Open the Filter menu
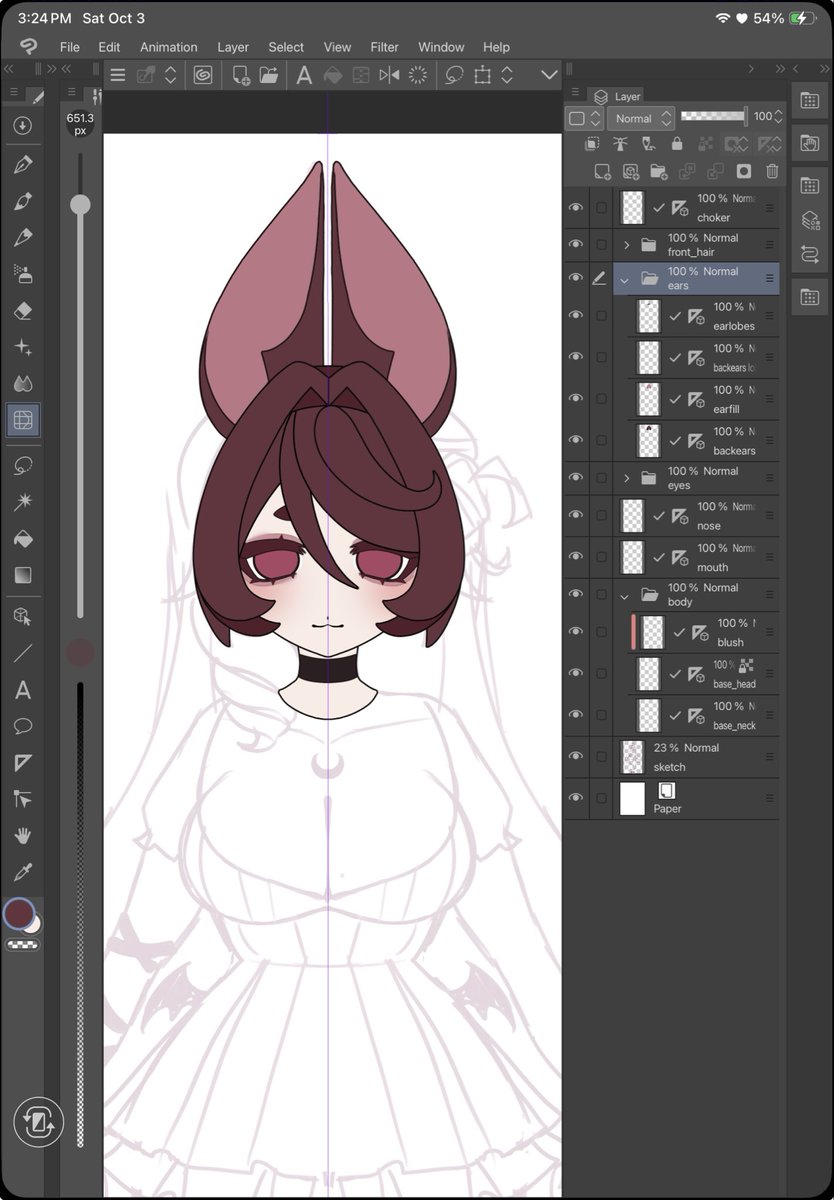The image size is (834, 1200). pyautogui.click(x=384, y=47)
